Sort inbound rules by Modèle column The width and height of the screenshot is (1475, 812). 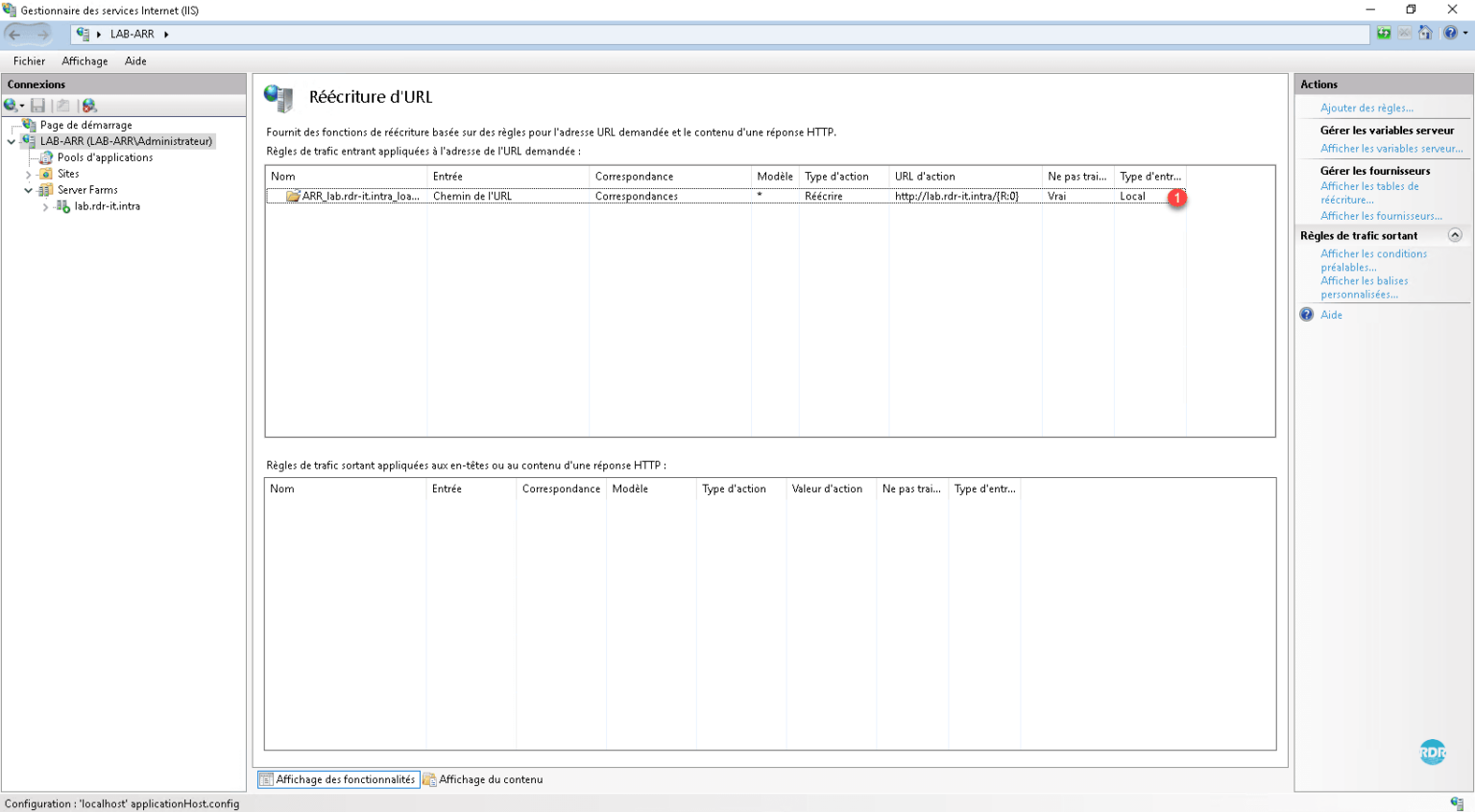(x=775, y=177)
